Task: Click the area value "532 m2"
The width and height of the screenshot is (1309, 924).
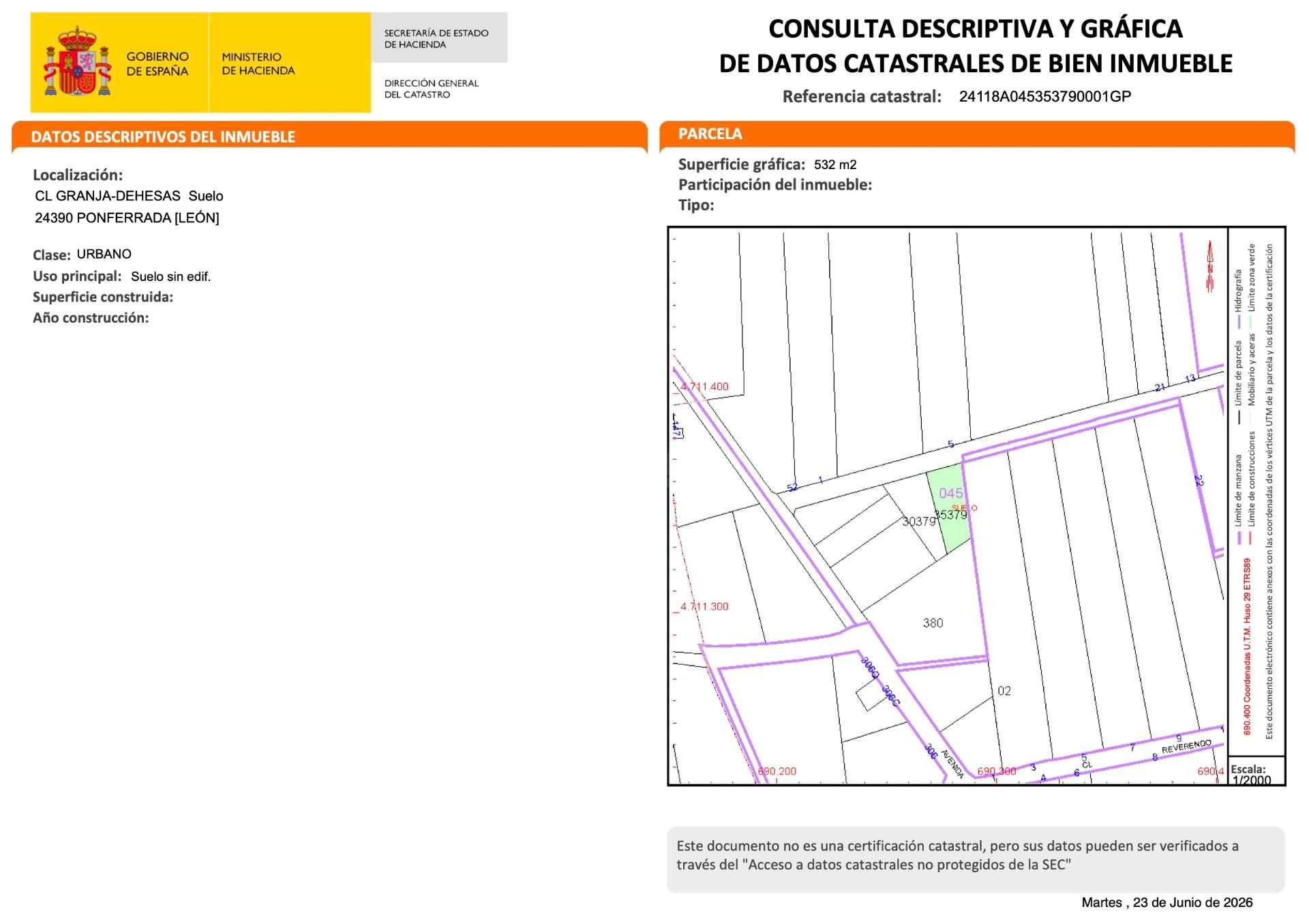Action: point(835,164)
